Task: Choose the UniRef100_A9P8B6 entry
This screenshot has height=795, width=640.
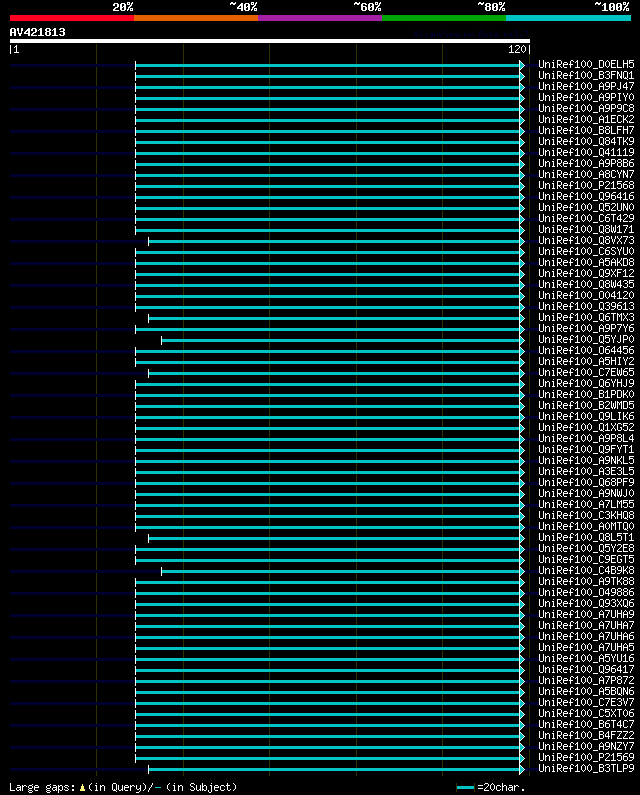Action: [x=586, y=163]
